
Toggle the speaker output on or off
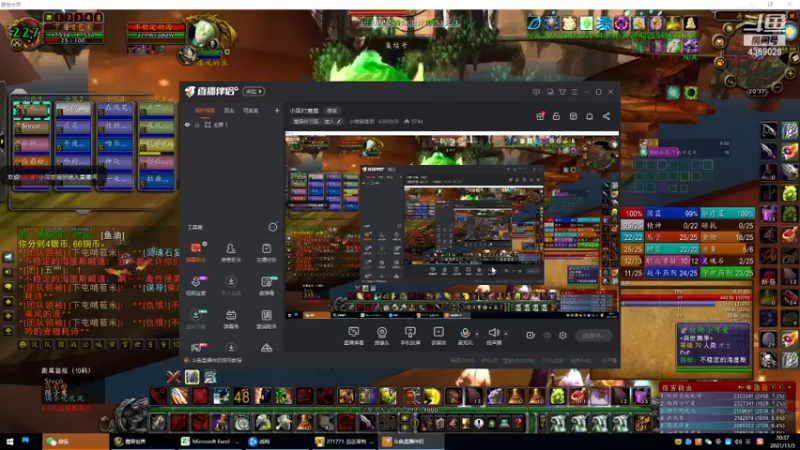coord(493,335)
